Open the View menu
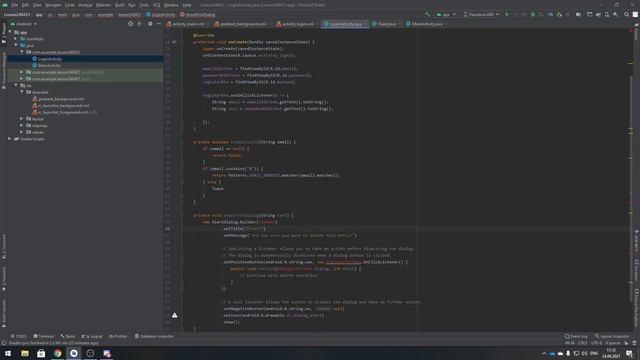 (37, 5)
